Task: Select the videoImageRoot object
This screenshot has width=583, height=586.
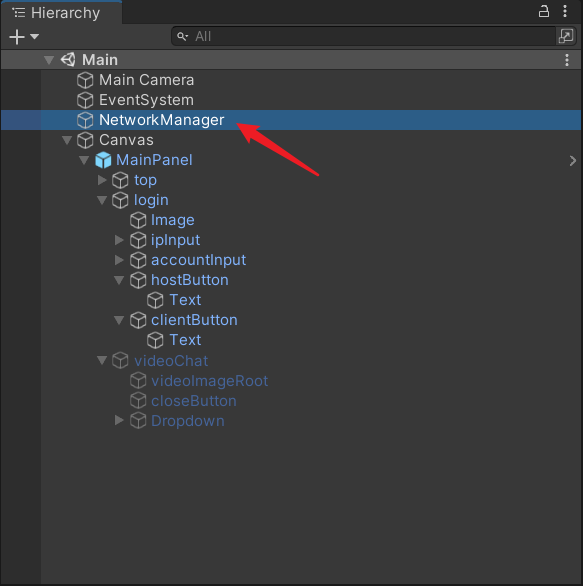Action: (x=209, y=381)
